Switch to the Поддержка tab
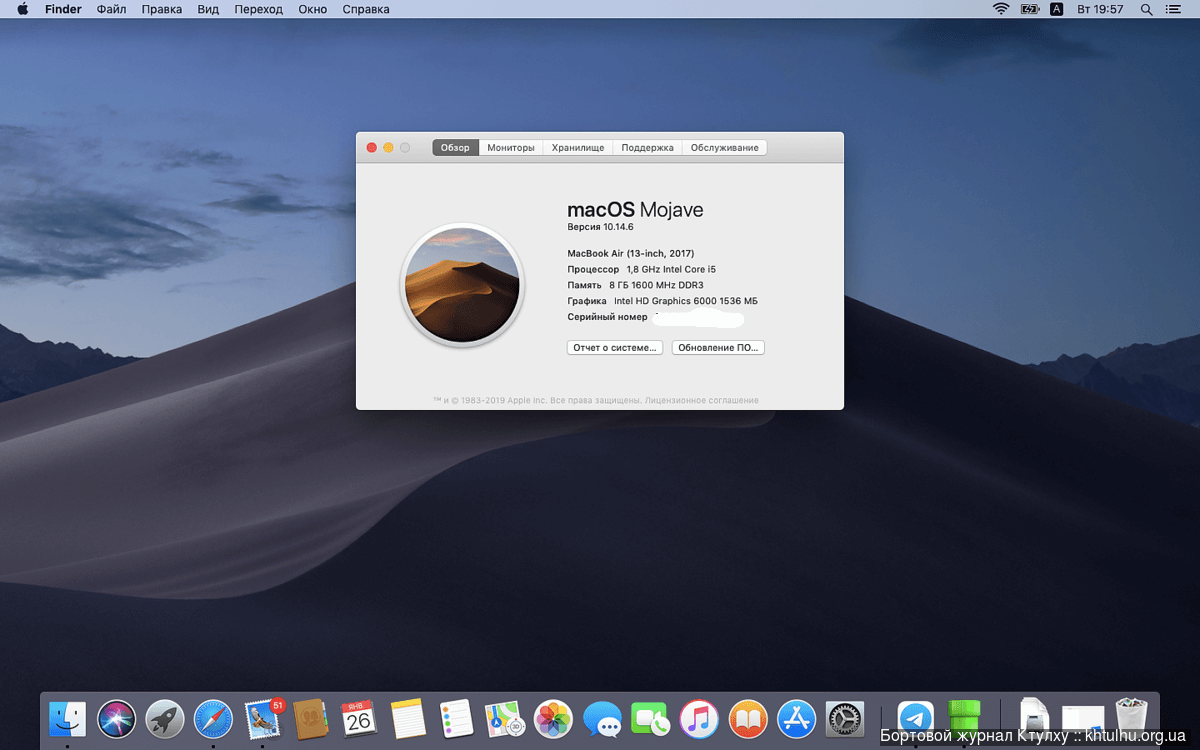 click(647, 147)
